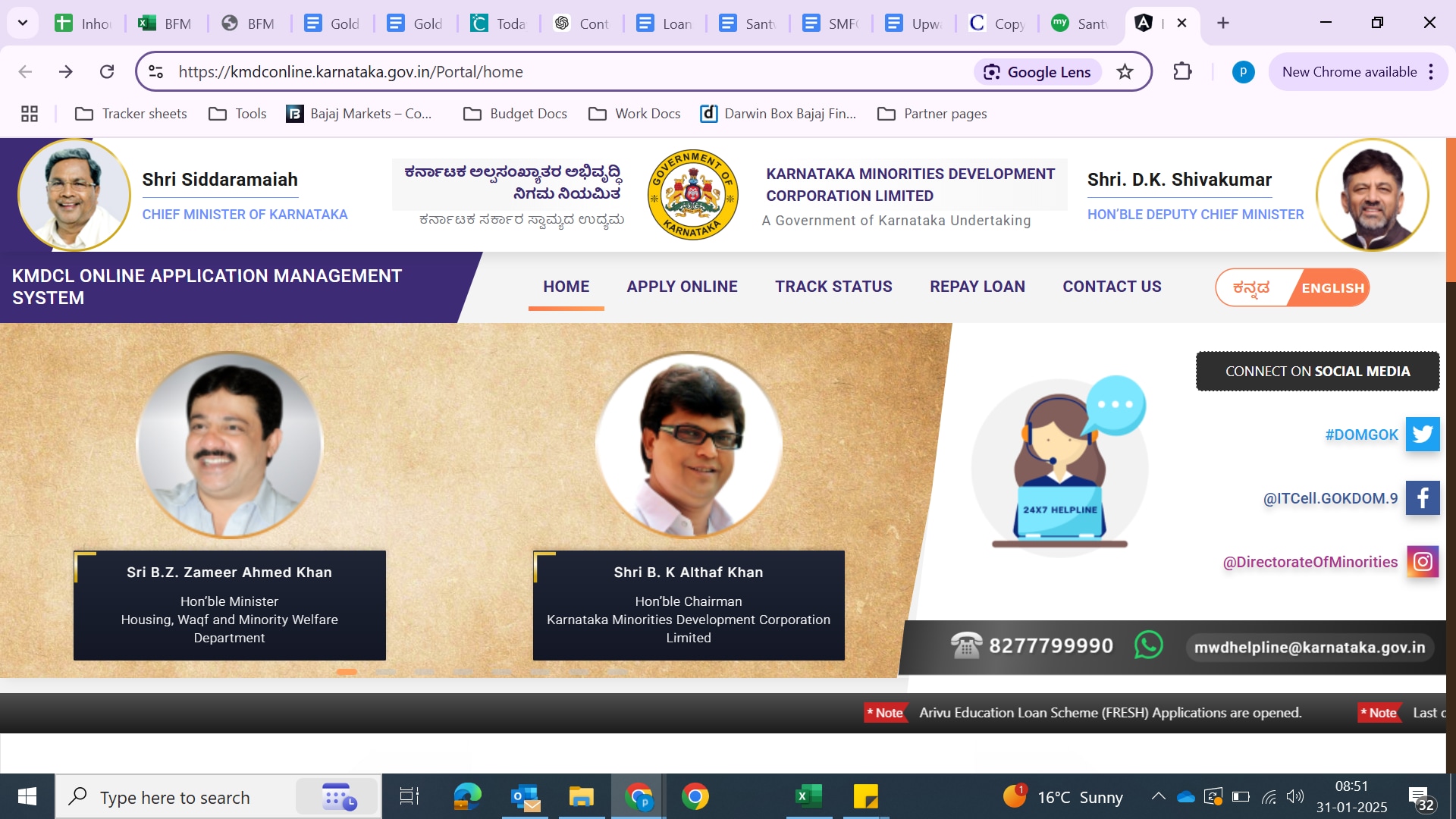Open the Twitter #DOMGOK icon

coord(1423,435)
